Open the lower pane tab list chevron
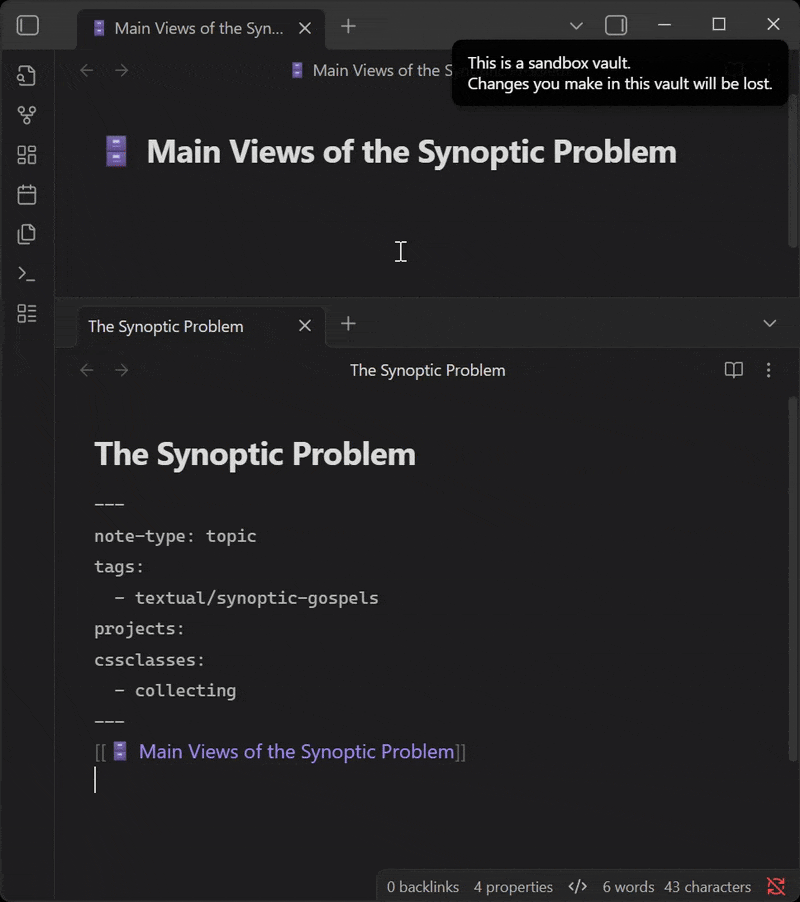 (x=769, y=323)
